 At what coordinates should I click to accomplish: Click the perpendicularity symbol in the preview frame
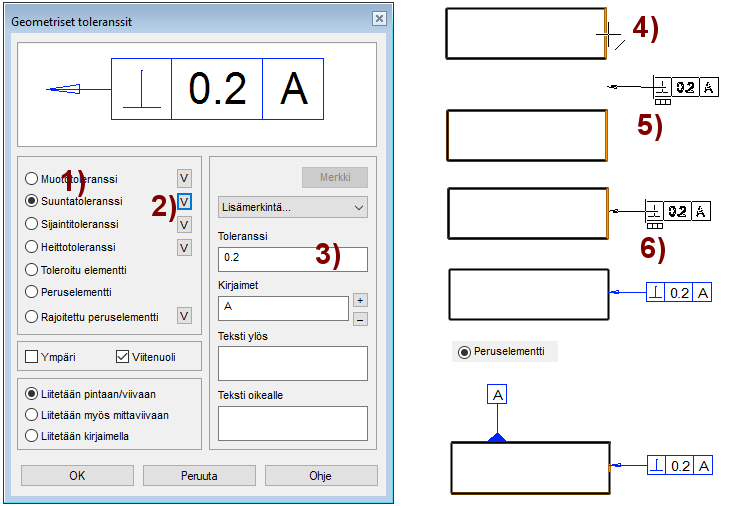[141, 90]
